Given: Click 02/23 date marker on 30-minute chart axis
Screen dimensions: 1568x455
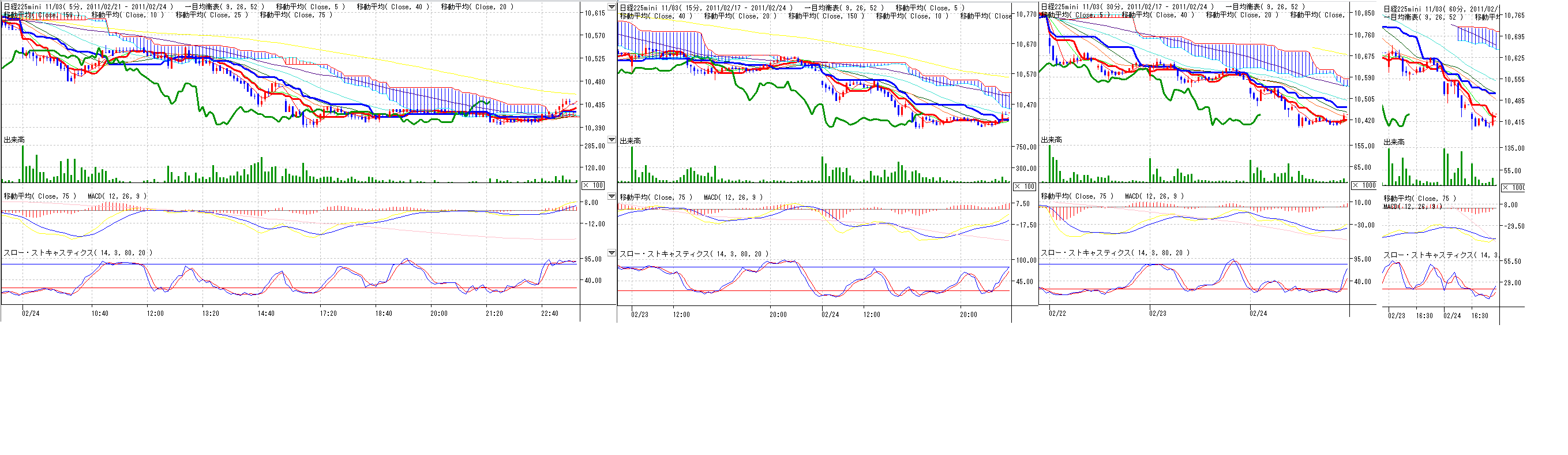Looking at the screenshot, I should [x=1158, y=314].
